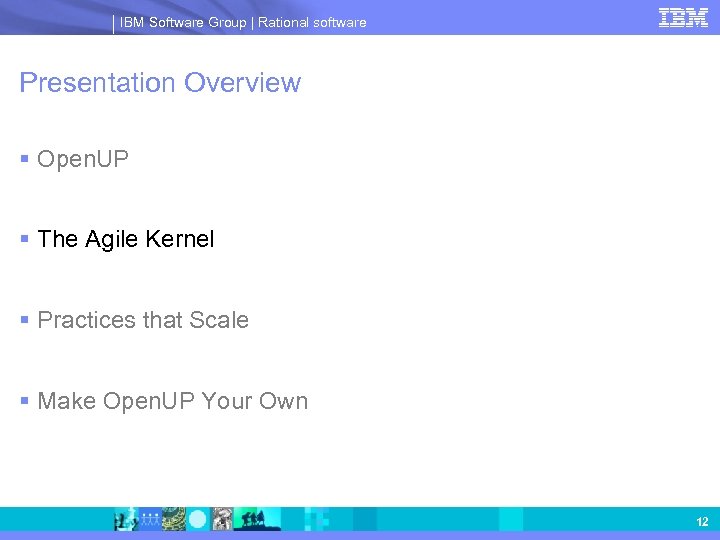
Task: Click the 'Rational software' header text
Action: click(x=312, y=22)
